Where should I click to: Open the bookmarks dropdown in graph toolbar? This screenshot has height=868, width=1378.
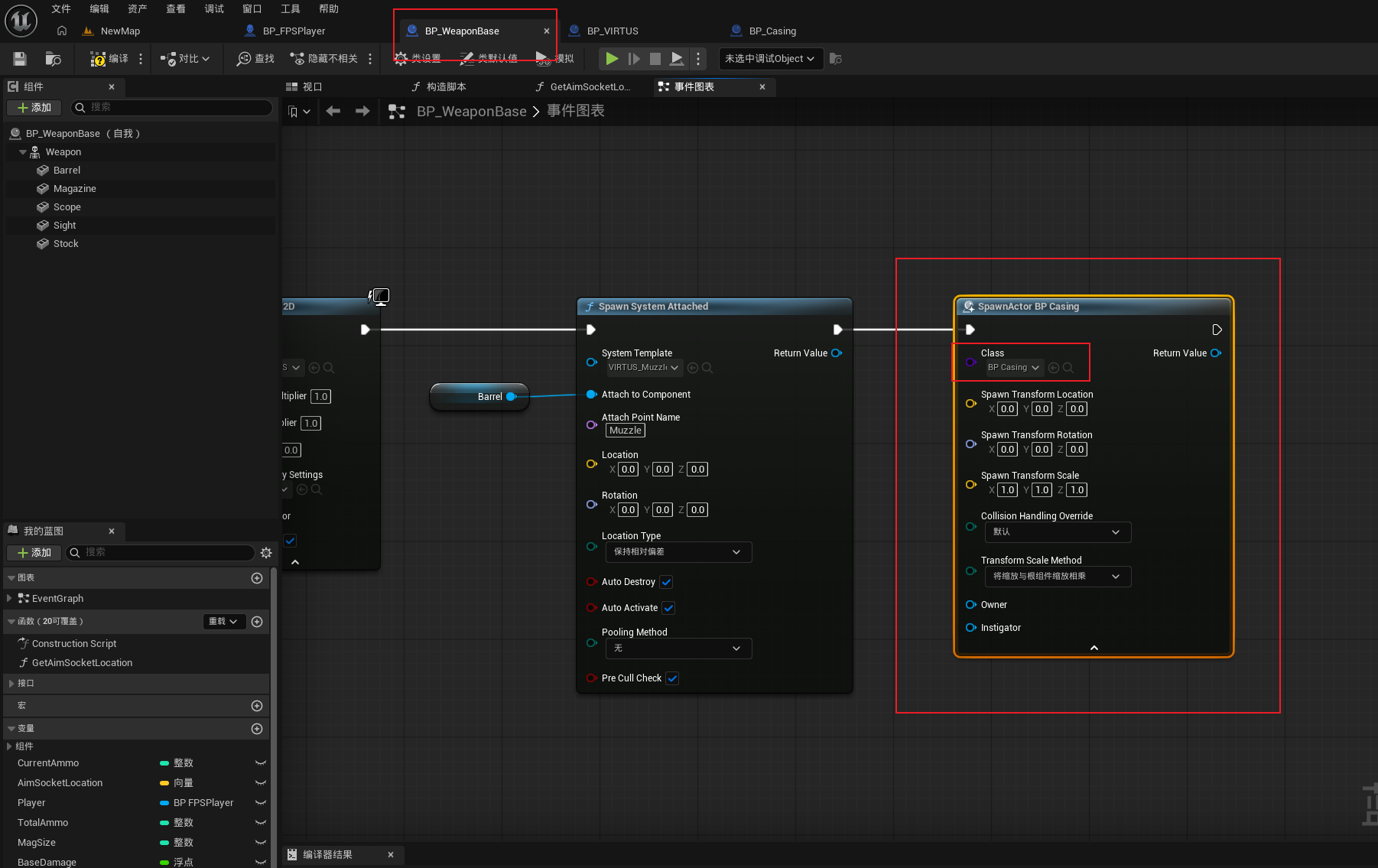pyautogui.click(x=299, y=112)
